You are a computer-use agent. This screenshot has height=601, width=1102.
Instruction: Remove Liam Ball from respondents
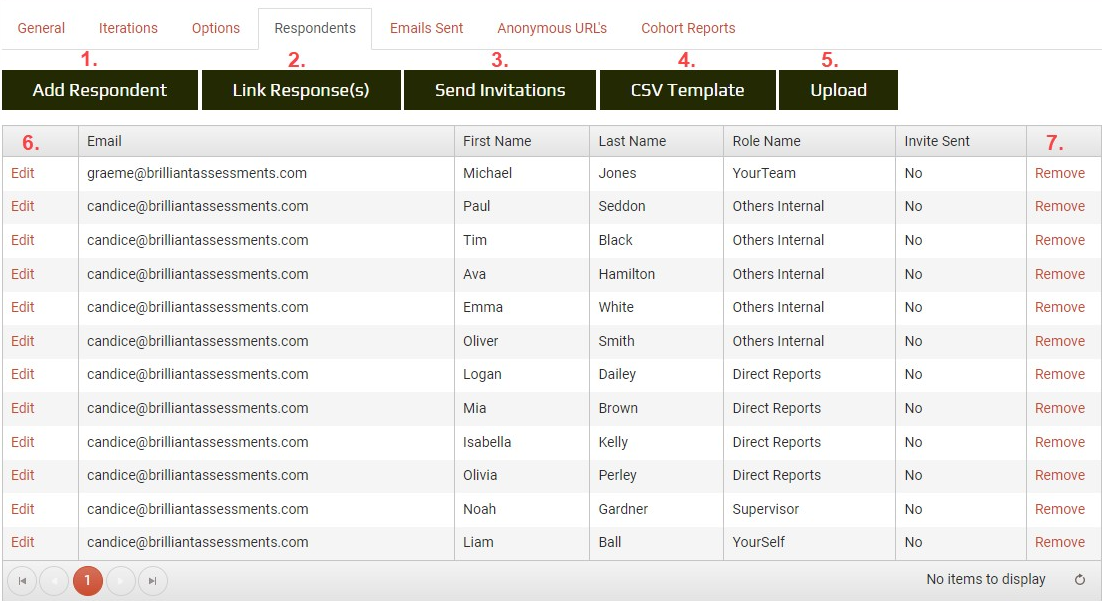click(1059, 542)
